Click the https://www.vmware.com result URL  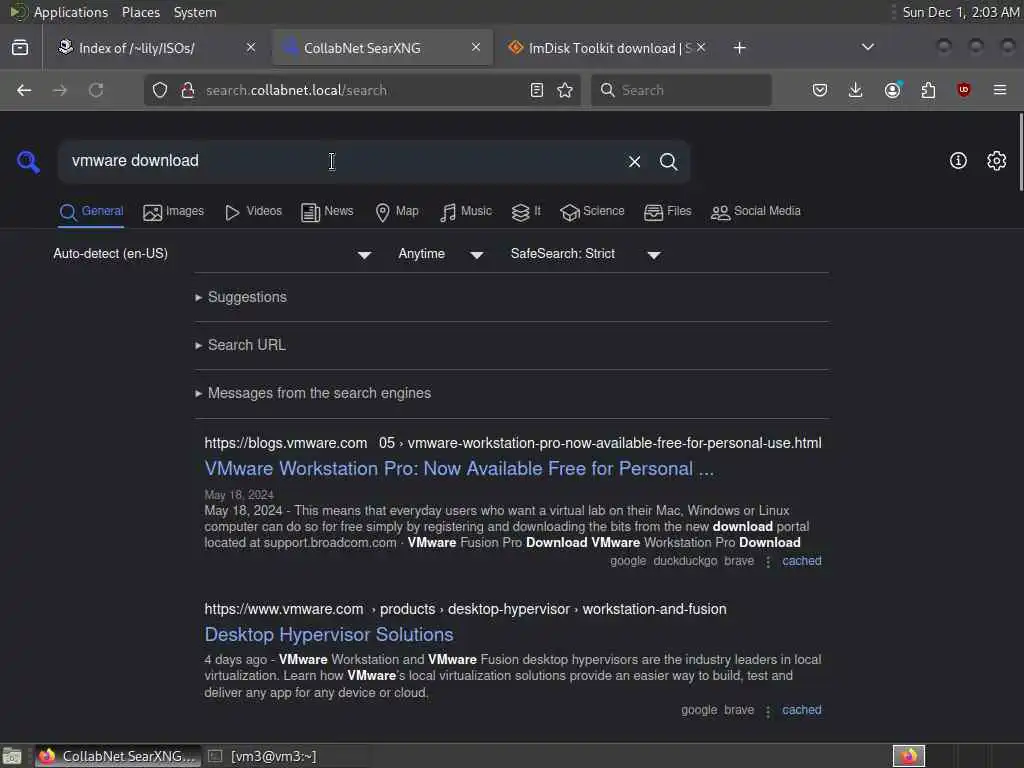pos(283,609)
